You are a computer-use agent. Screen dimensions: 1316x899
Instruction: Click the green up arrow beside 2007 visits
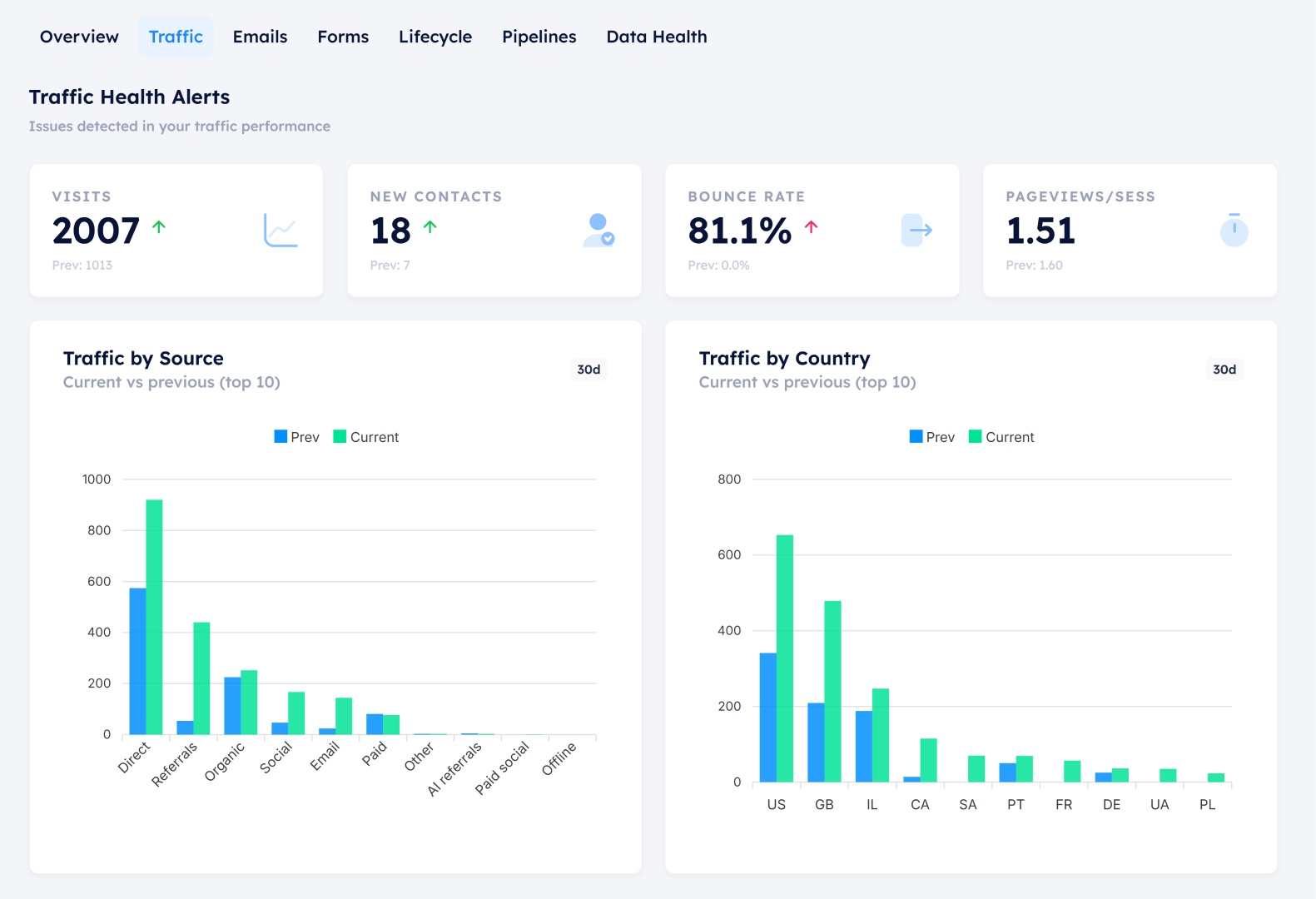pos(159,226)
